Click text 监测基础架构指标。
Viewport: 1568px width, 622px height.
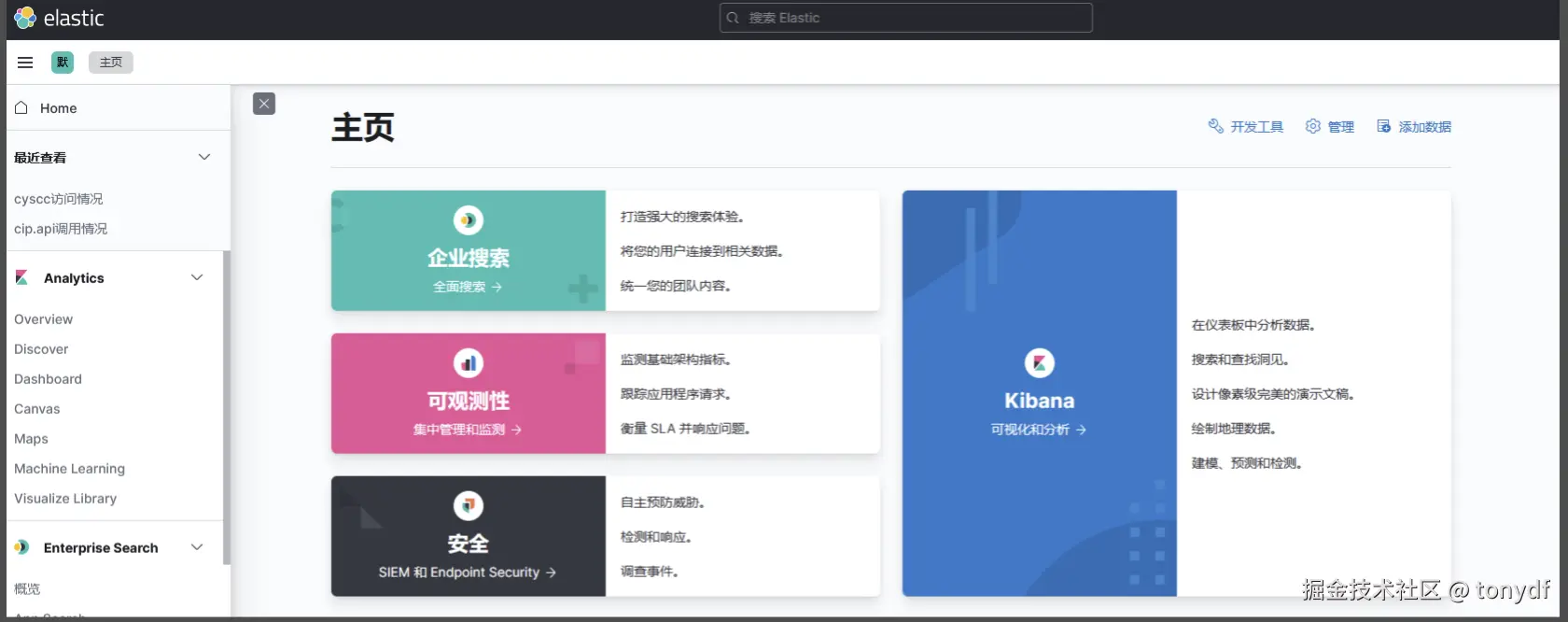(x=676, y=360)
